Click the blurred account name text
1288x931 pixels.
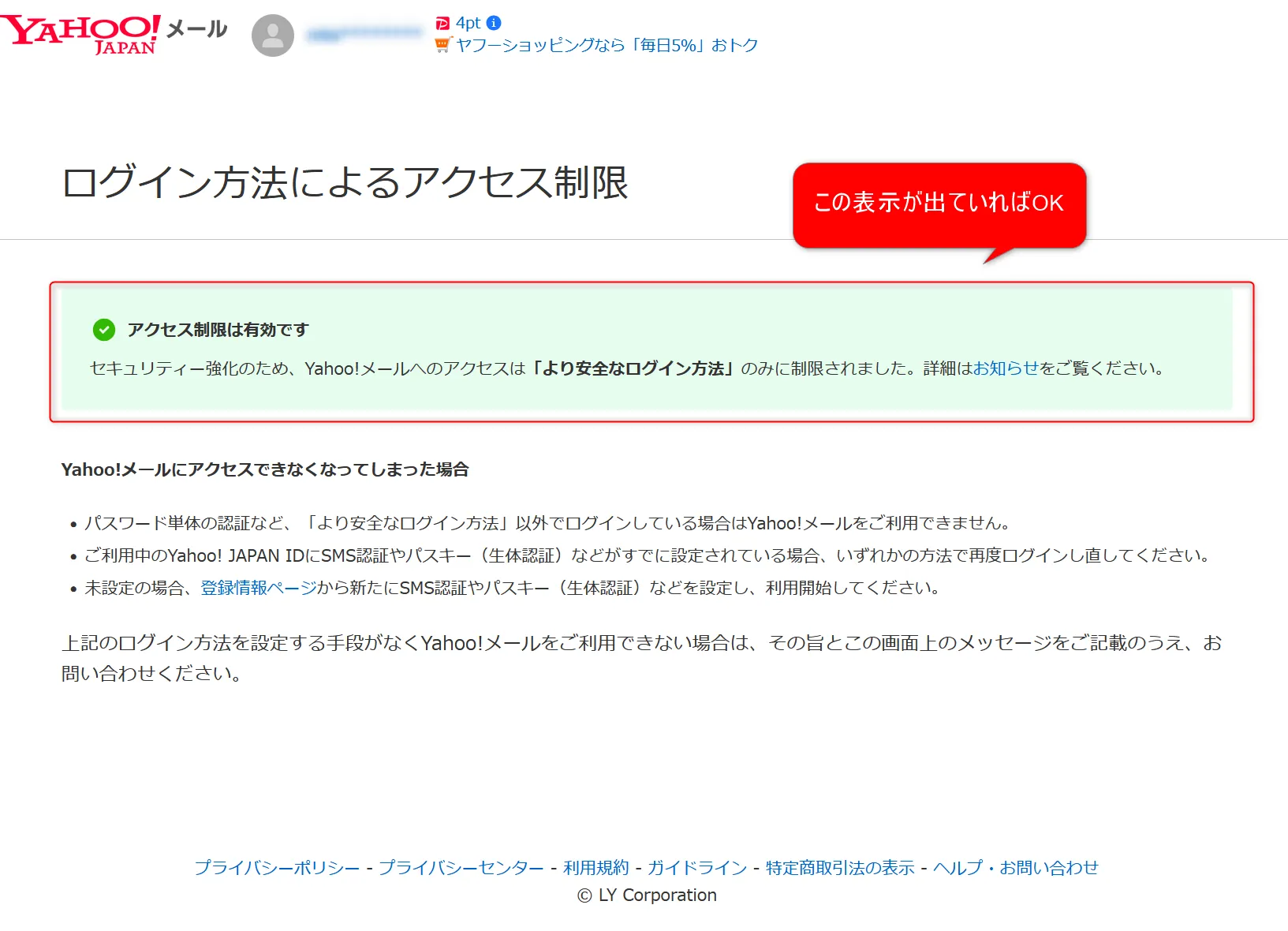(x=364, y=34)
